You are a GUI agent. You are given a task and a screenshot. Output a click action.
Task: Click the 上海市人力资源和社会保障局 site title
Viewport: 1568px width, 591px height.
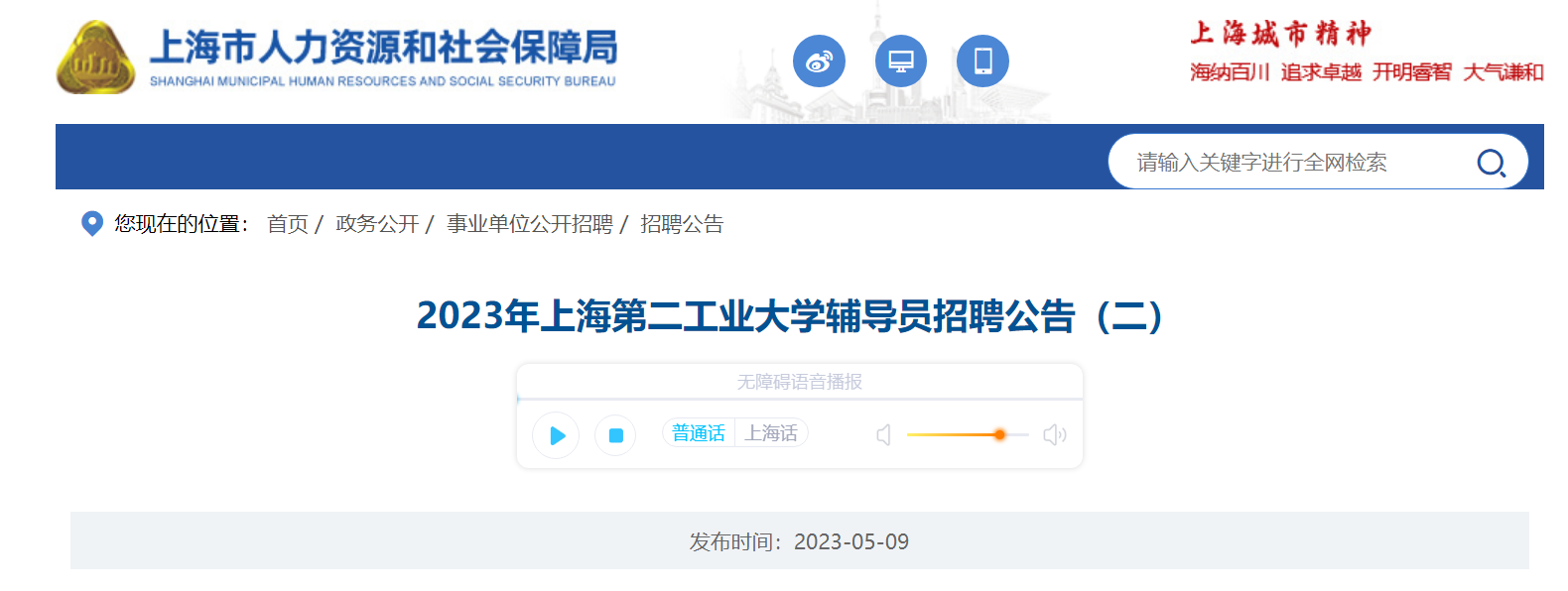383,47
